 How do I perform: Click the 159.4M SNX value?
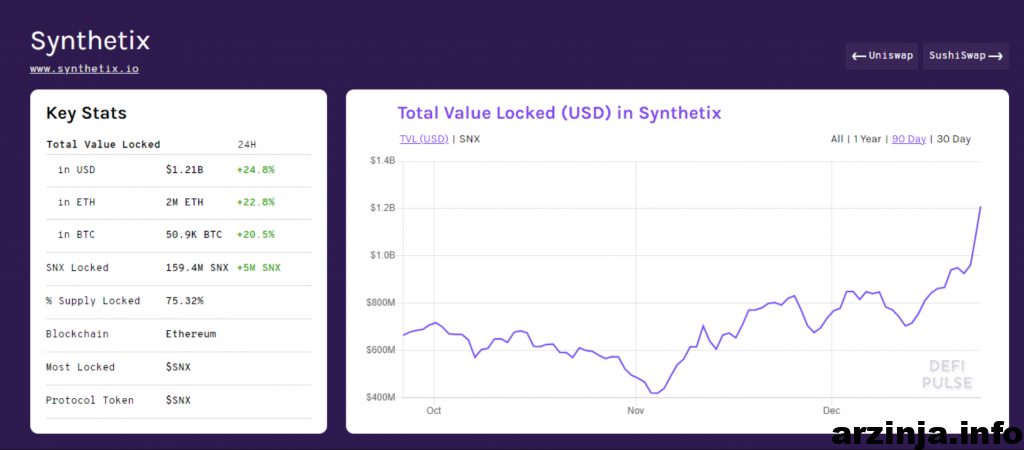click(x=197, y=268)
